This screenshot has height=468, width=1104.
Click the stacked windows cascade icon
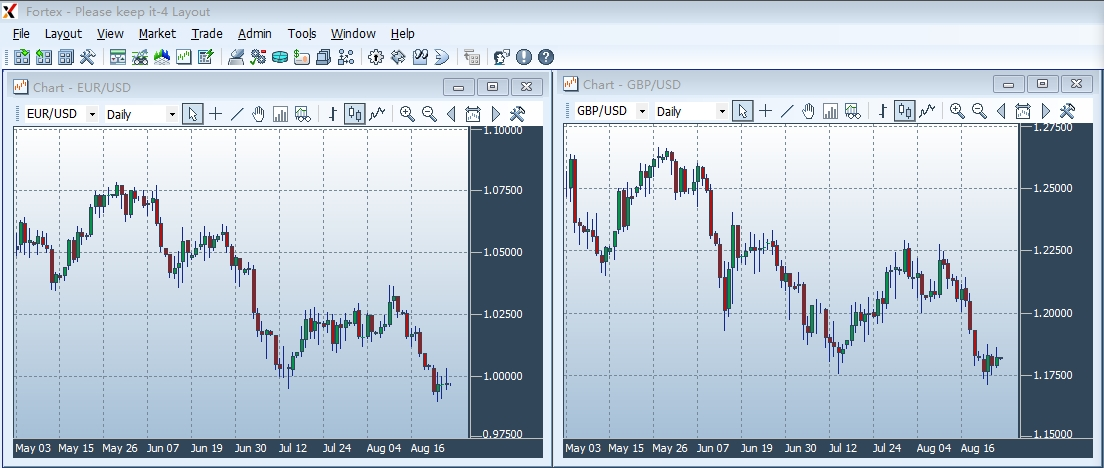click(x=323, y=57)
